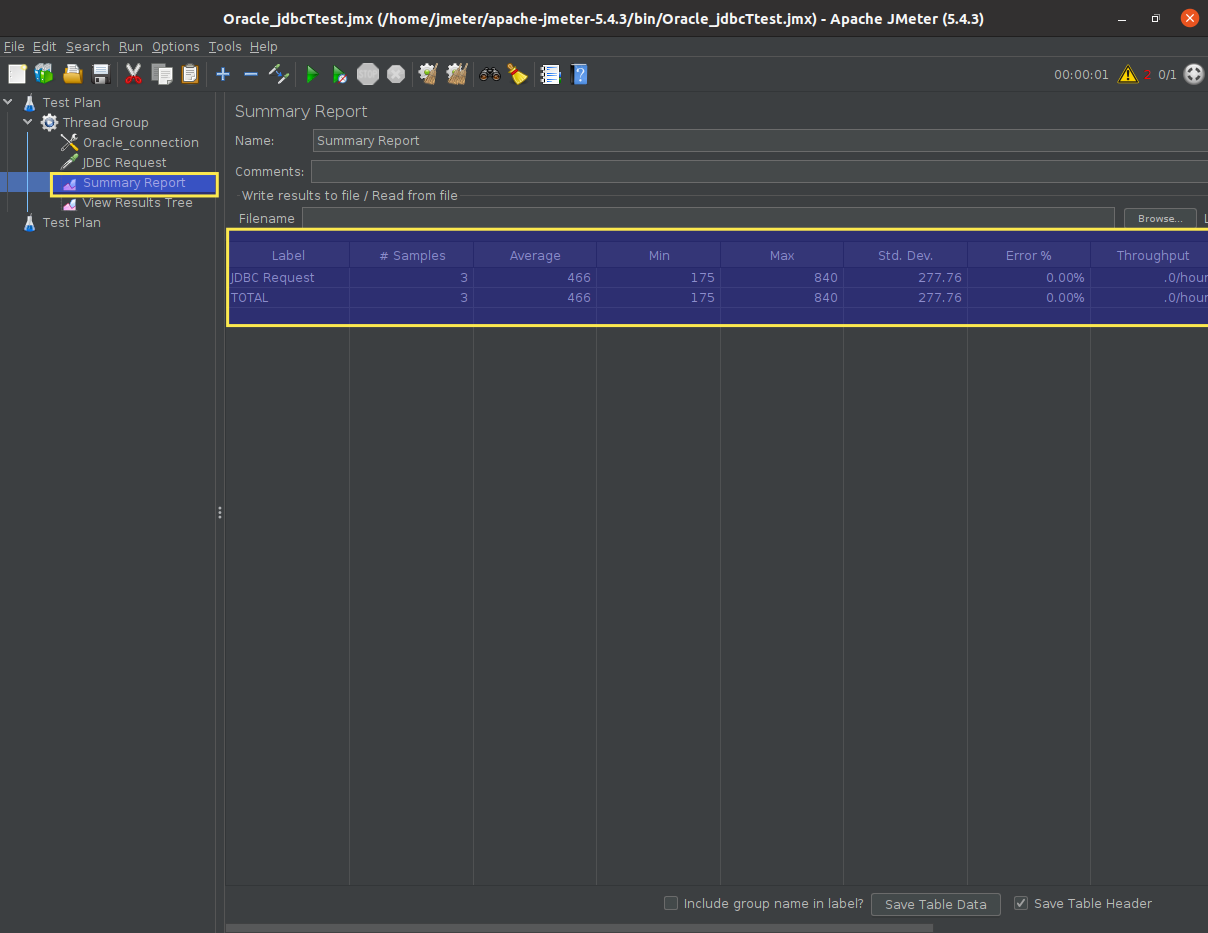Click the Max column header

click(782, 255)
